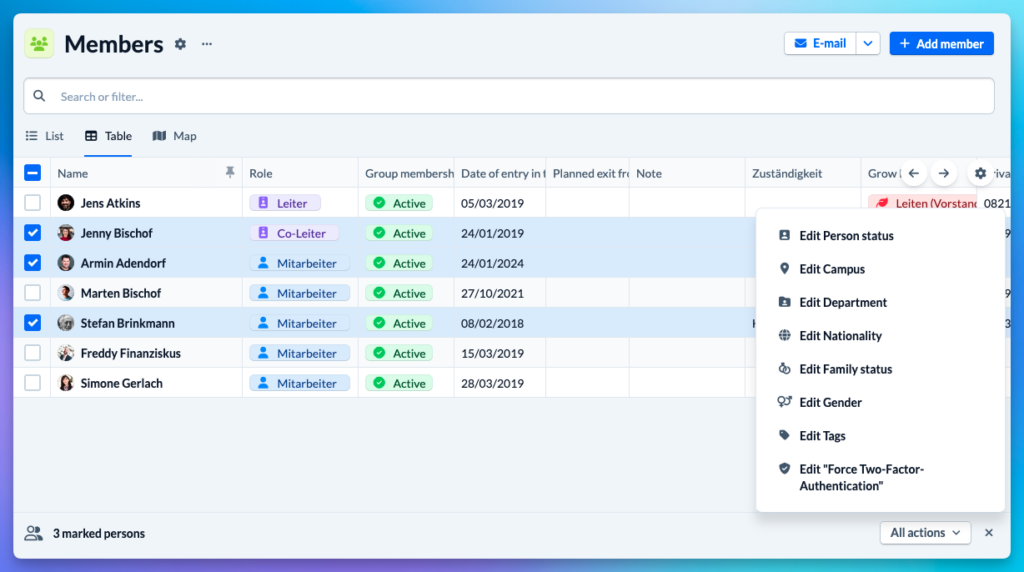
Task: Pin the Name column
Action: click(x=230, y=172)
